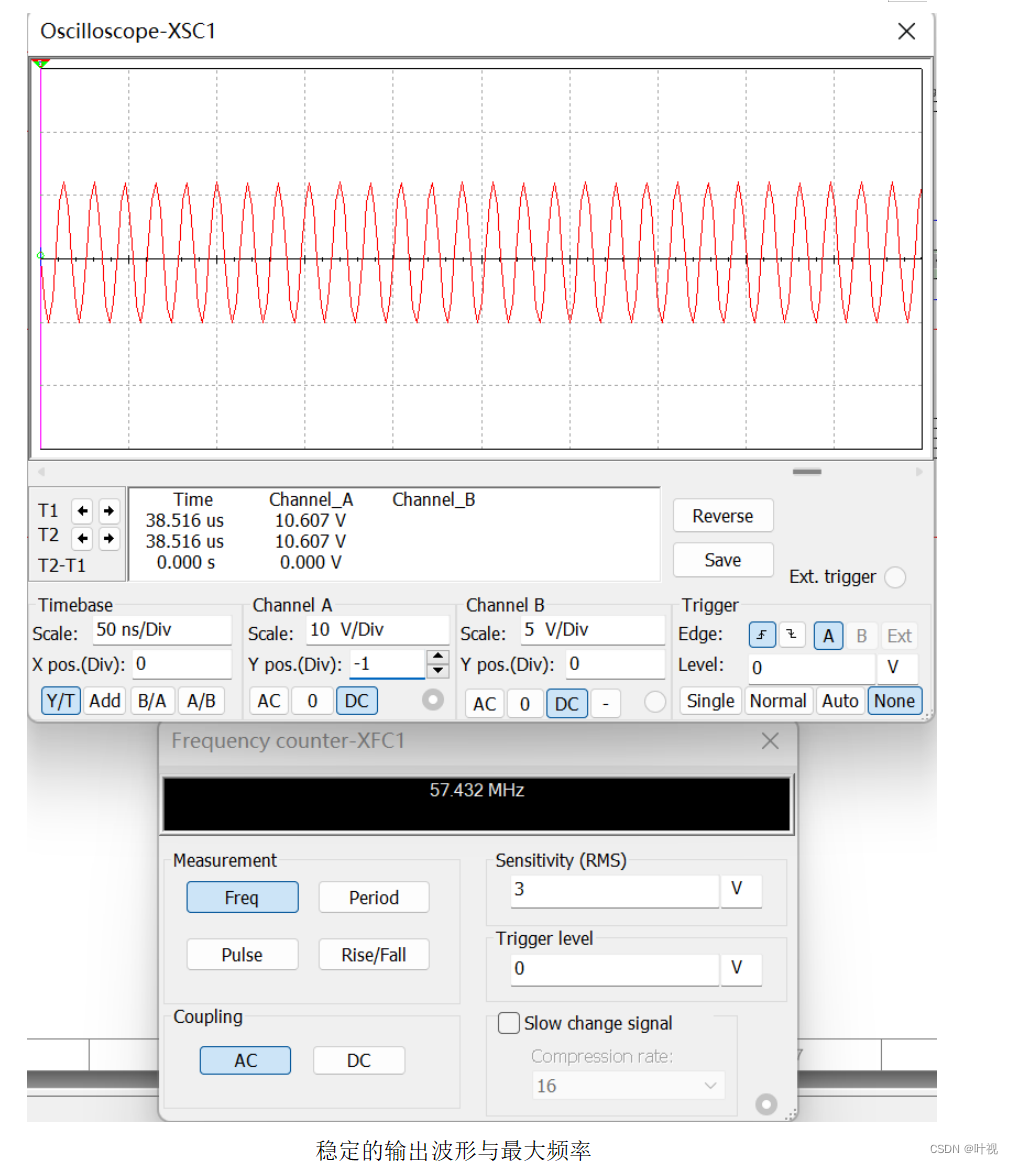Select trigger source B
Screen dimensions: 1013x1164
(862, 635)
